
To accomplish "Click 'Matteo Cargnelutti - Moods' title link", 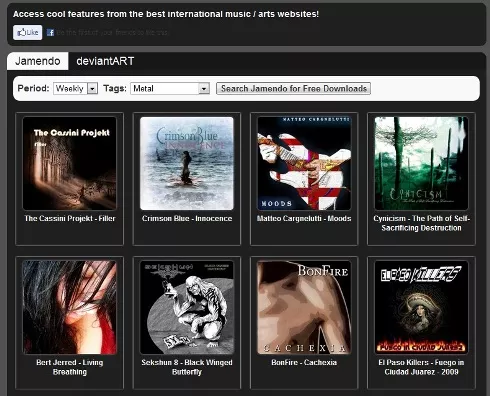I will point(304,218).
